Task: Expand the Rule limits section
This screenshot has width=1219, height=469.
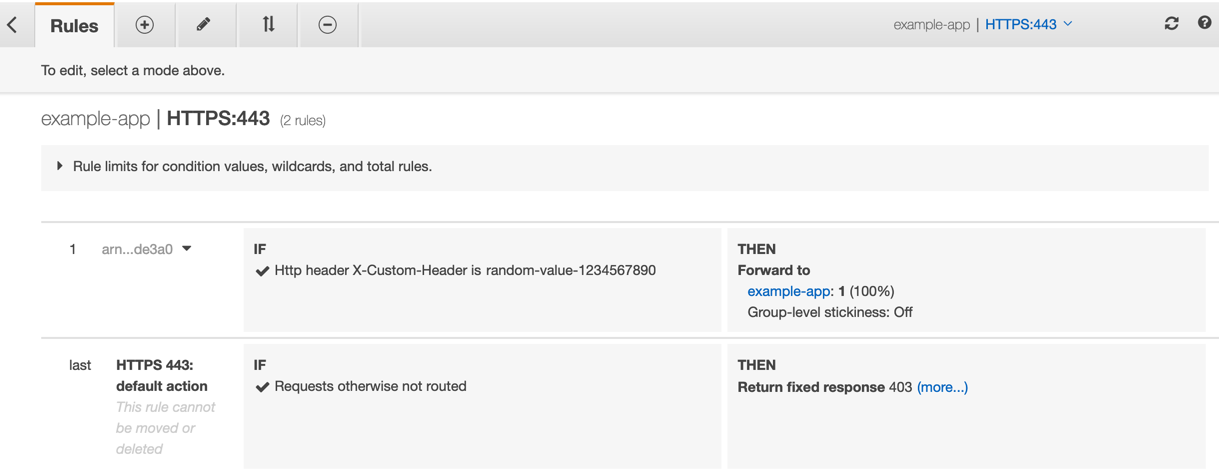Action: pos(60,166)
